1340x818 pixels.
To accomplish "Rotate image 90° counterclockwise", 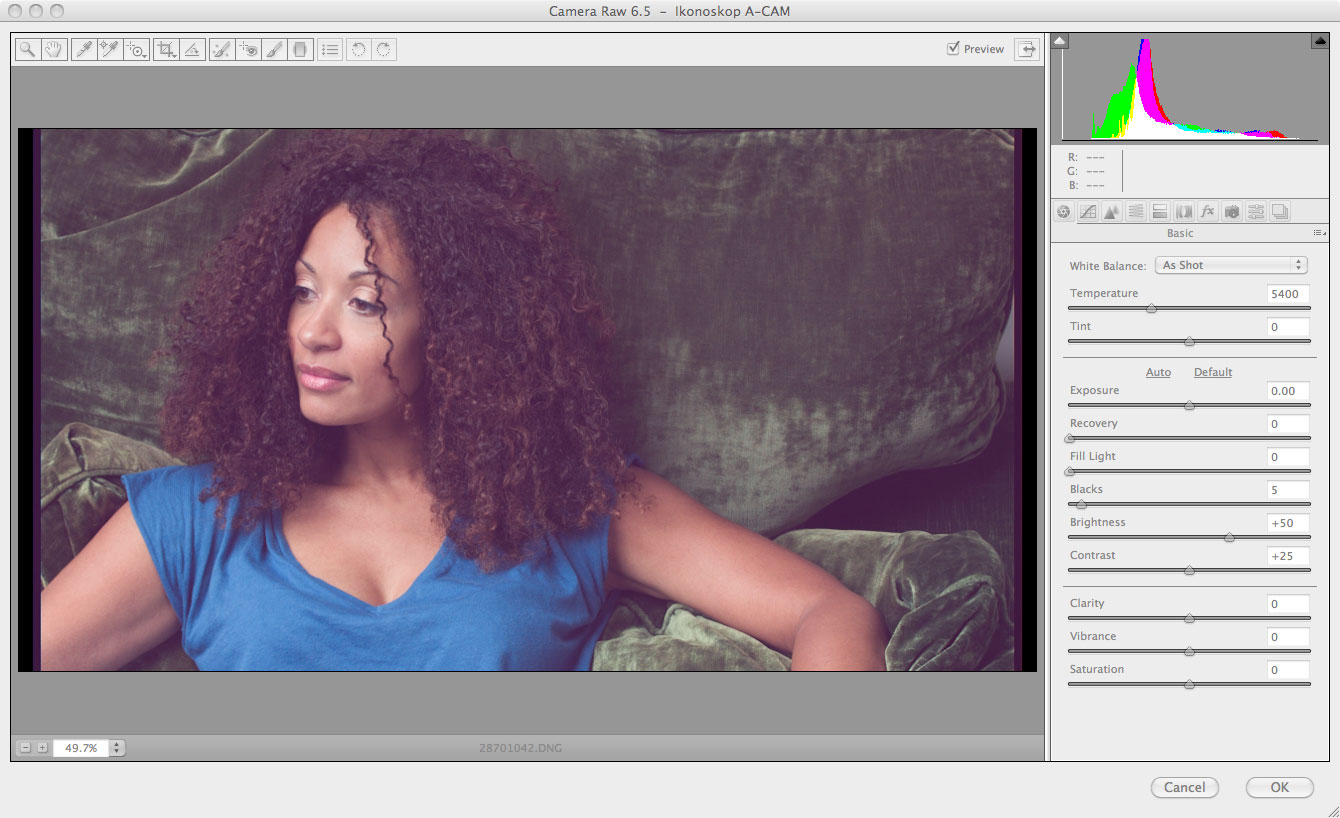I will pyautogui.click(x=358, y=49).
